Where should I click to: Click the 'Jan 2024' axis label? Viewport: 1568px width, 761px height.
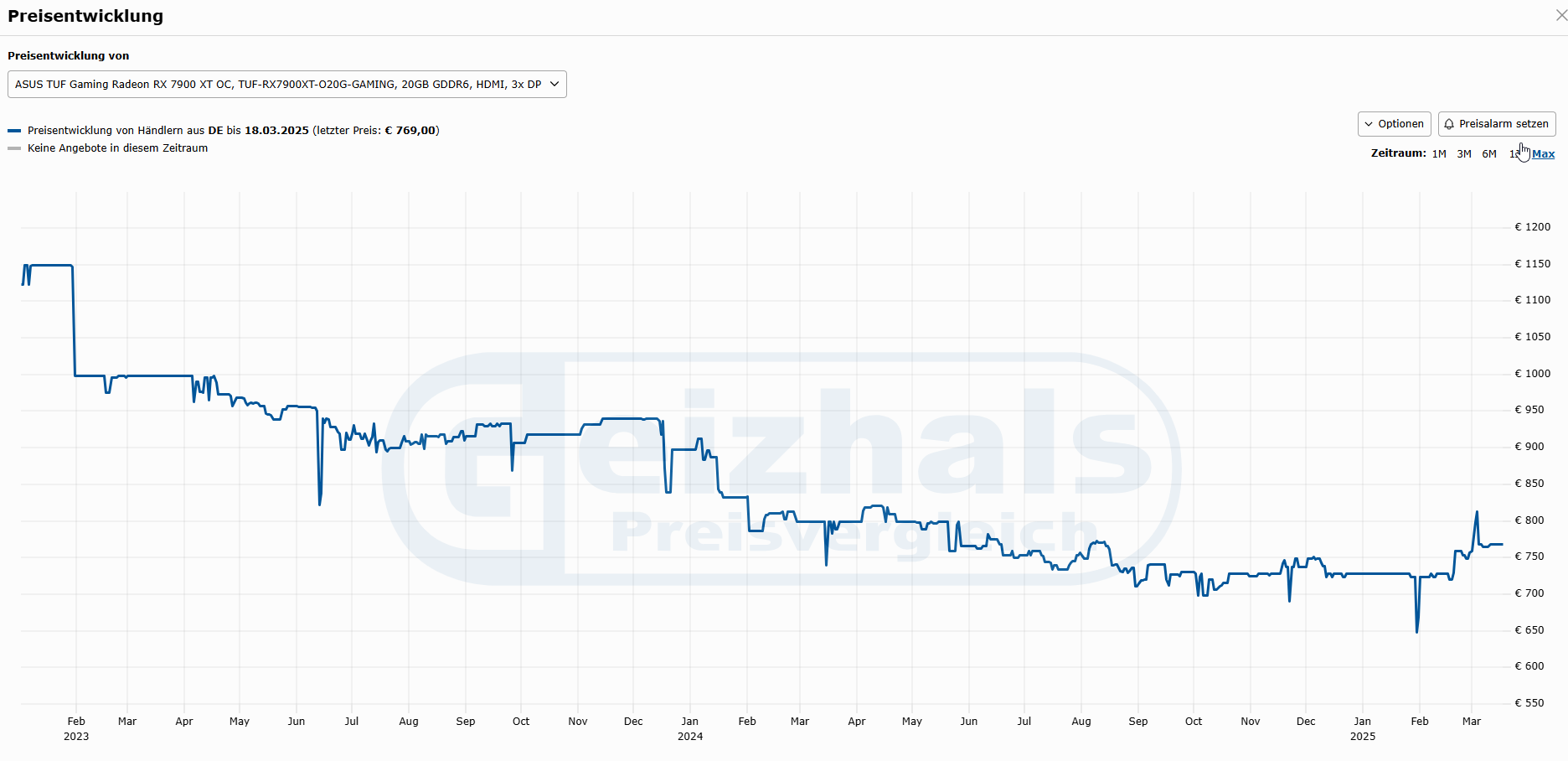pos(690,729)
